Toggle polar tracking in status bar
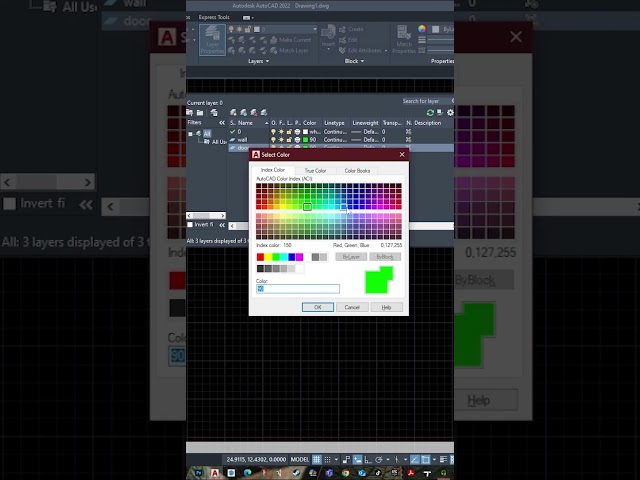Screen dimensions: 640x480 coord(378,460)
